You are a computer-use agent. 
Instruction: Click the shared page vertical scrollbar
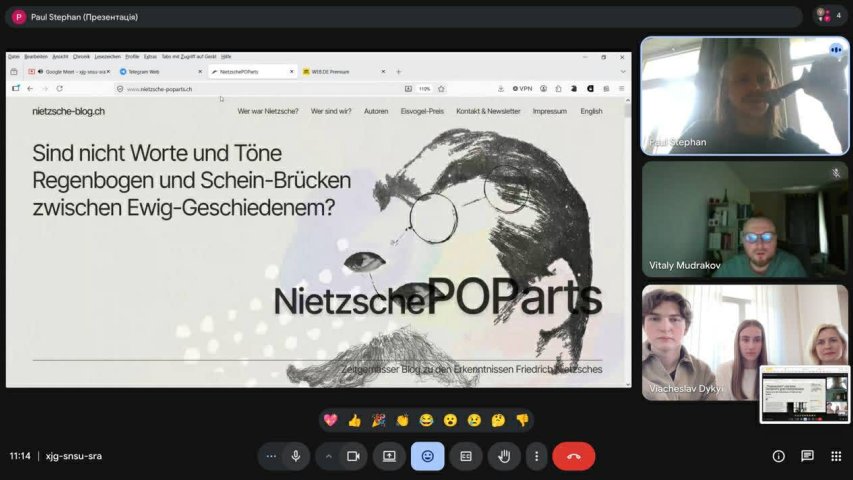(x=628, y=242)
